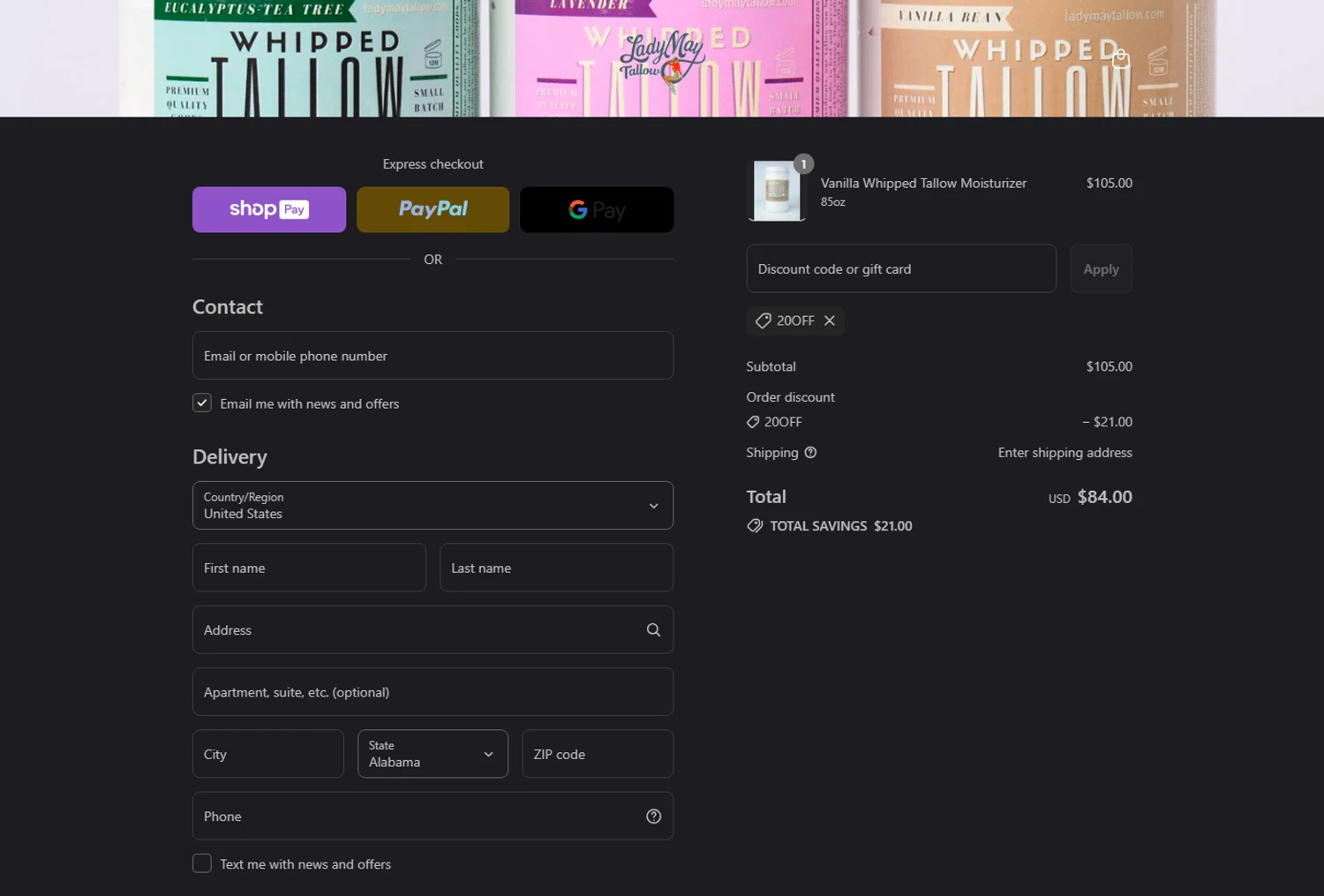Viewport: 1324px width, 896px height.
Task: Focus the Apartment, suite field
Action: pos(433,692)
